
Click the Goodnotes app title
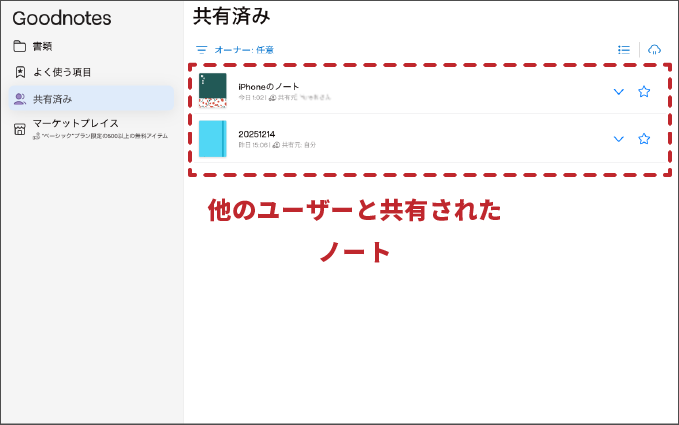(x=61, y=18)
